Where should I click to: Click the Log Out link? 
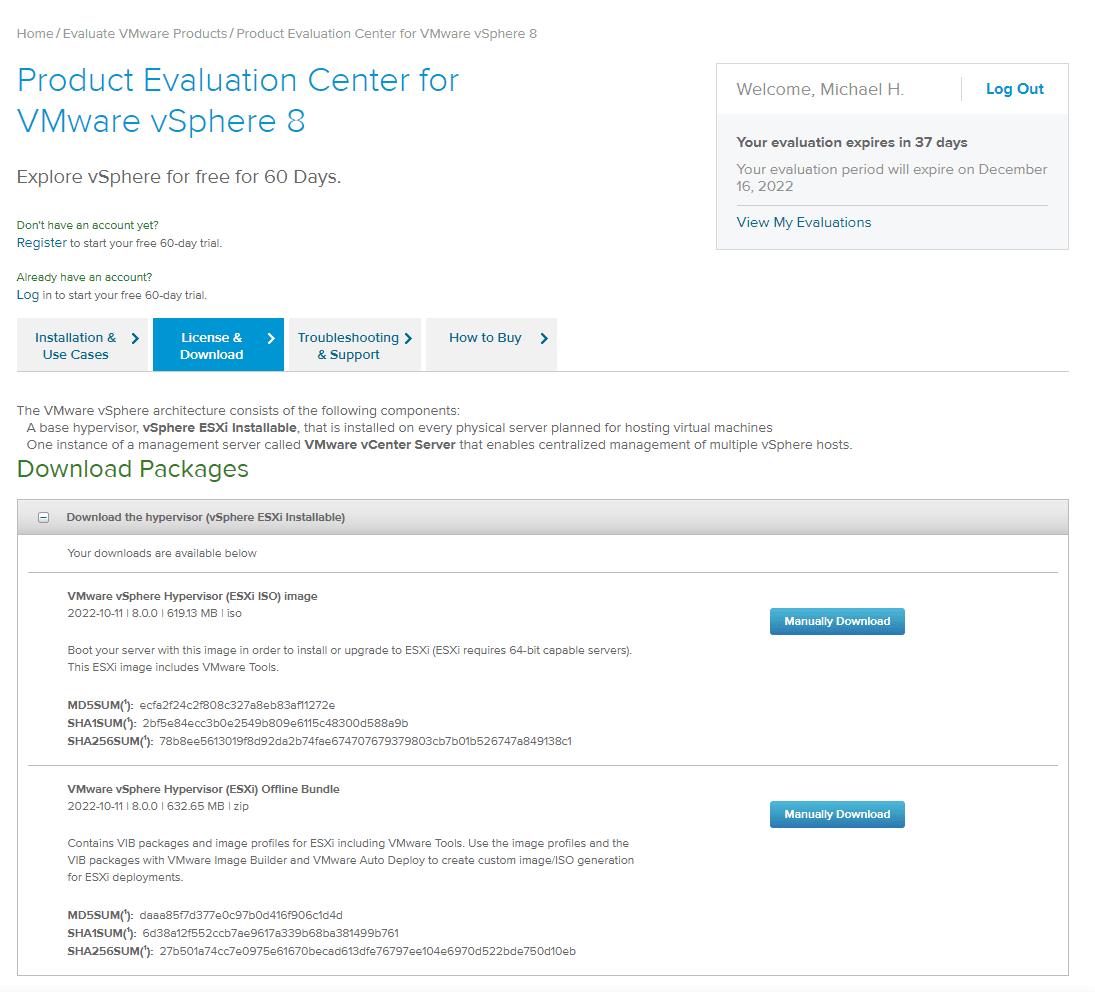click(x=1015, y=89)
